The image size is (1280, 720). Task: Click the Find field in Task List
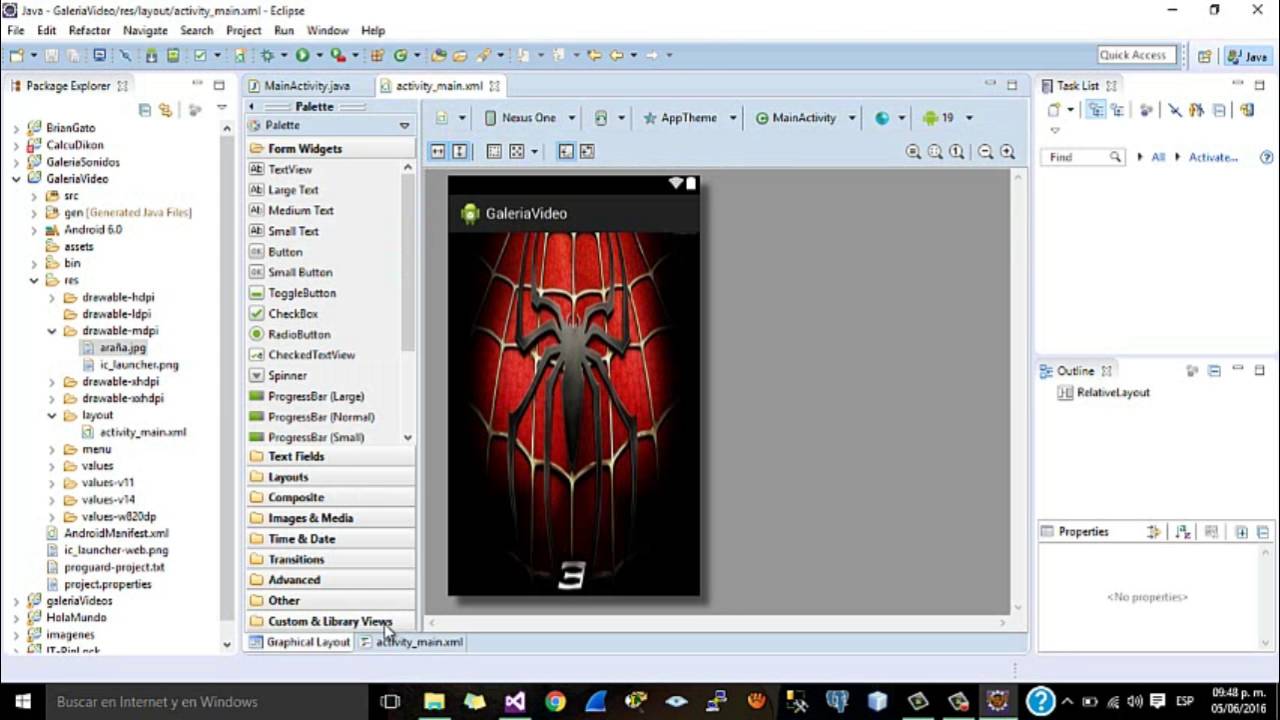coord(1083,157)
